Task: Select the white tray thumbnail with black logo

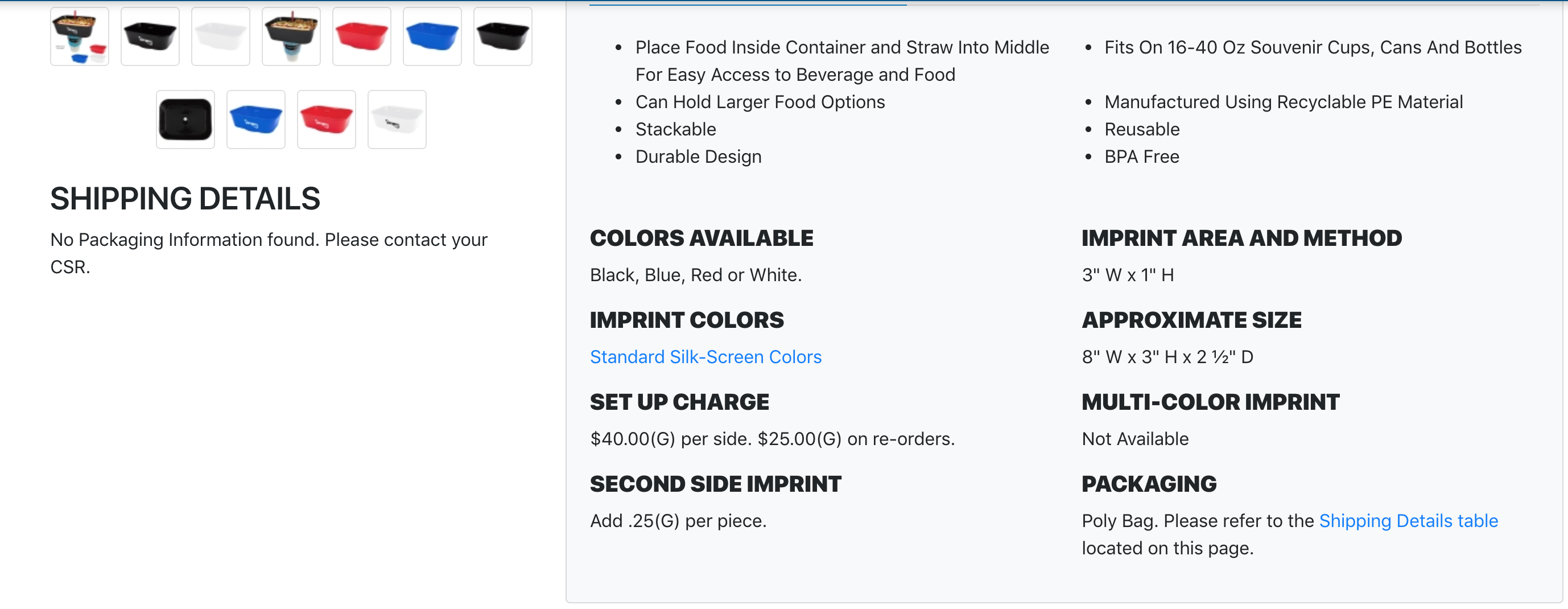Action: [397, 120]
